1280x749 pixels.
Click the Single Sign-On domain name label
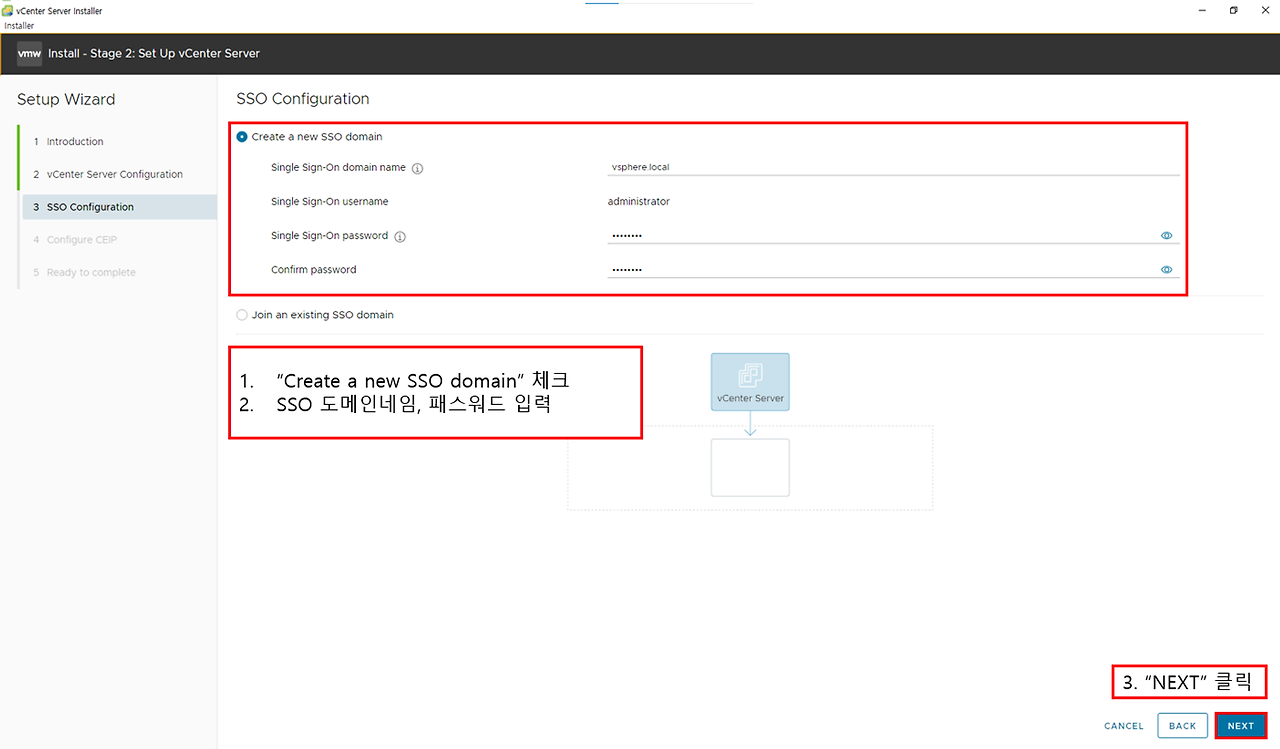pos(339,168)
